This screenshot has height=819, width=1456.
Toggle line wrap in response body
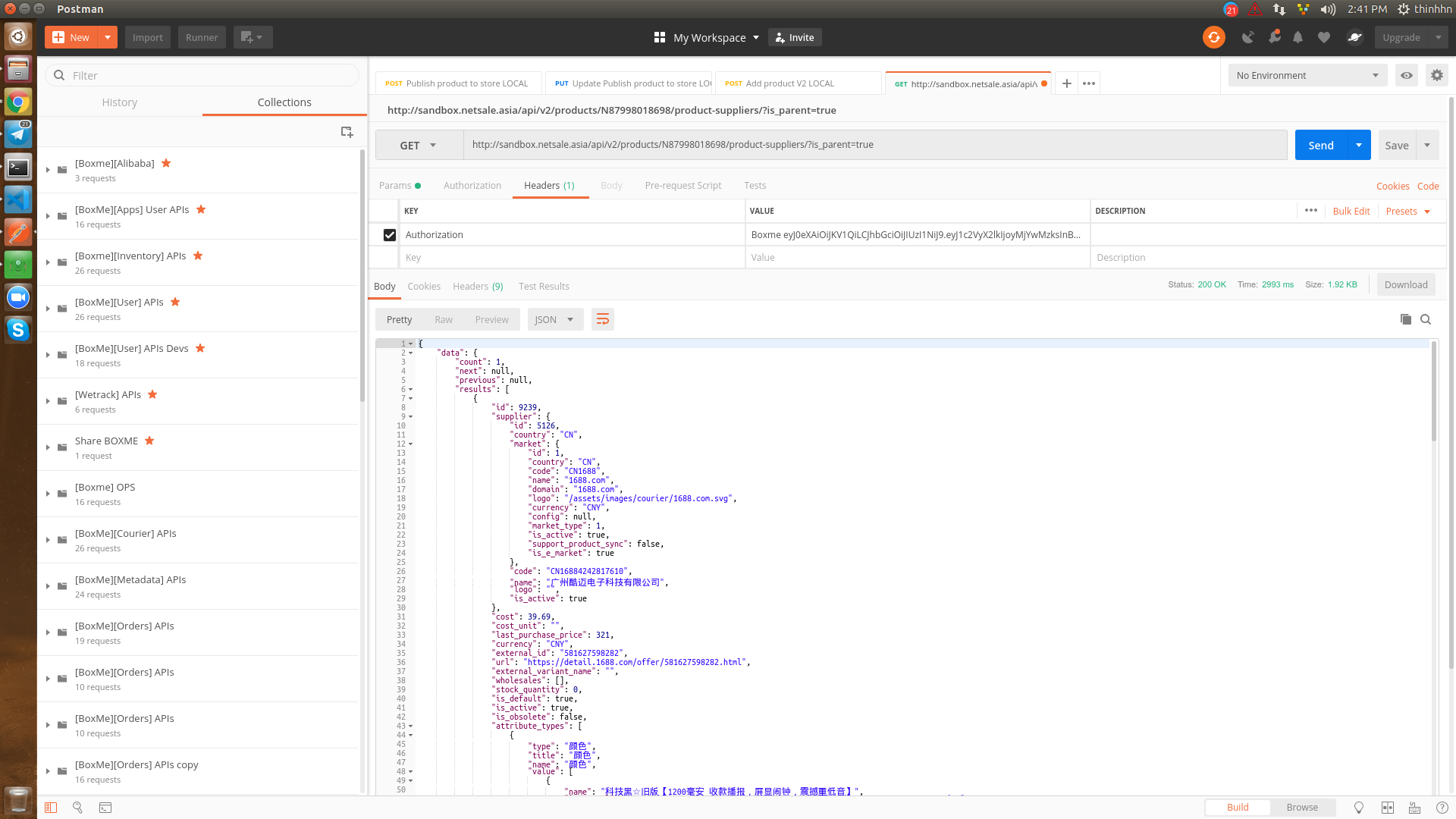[x=603, y=319]
